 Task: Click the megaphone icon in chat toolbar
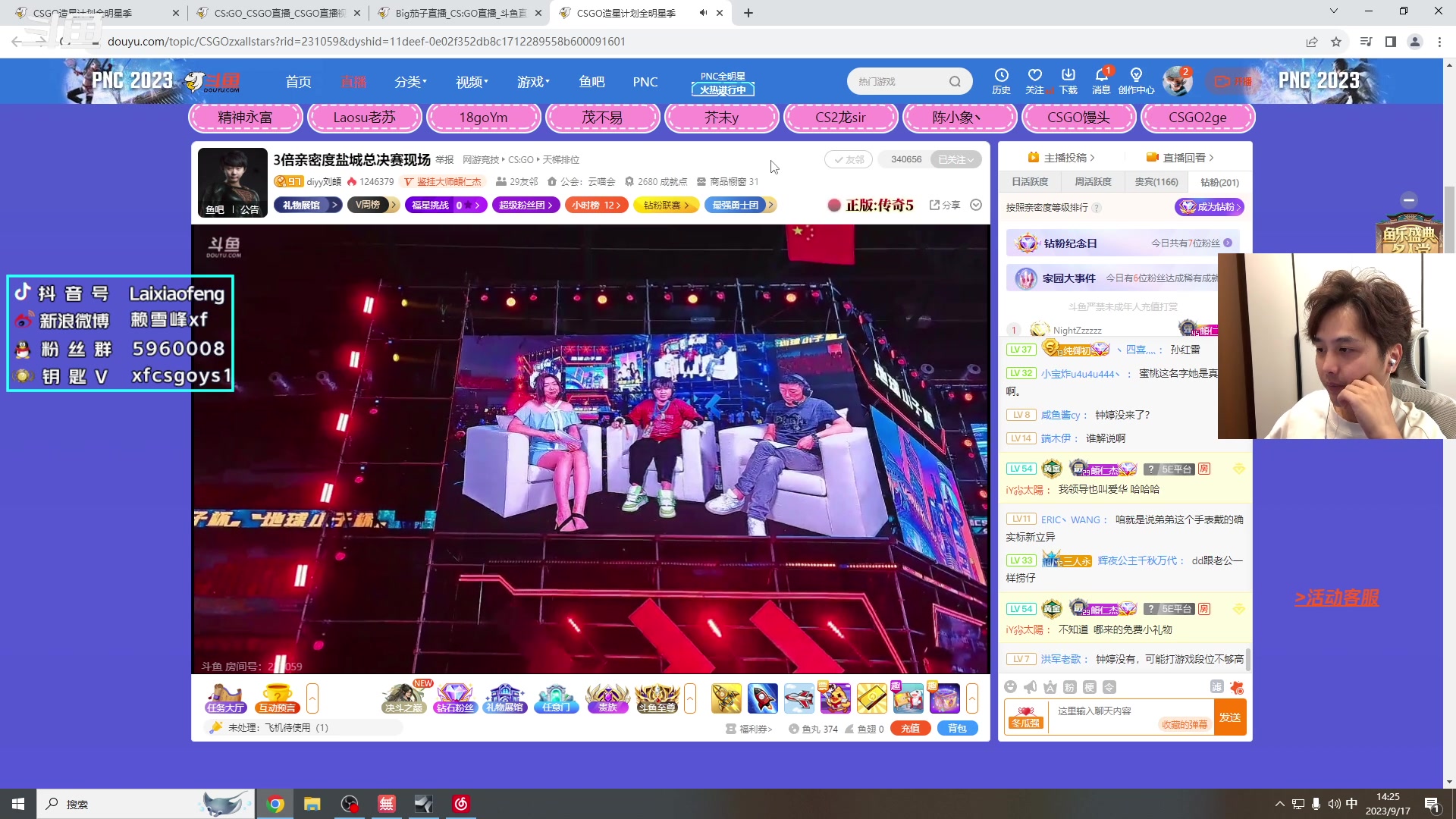[x=1030, y=687]
